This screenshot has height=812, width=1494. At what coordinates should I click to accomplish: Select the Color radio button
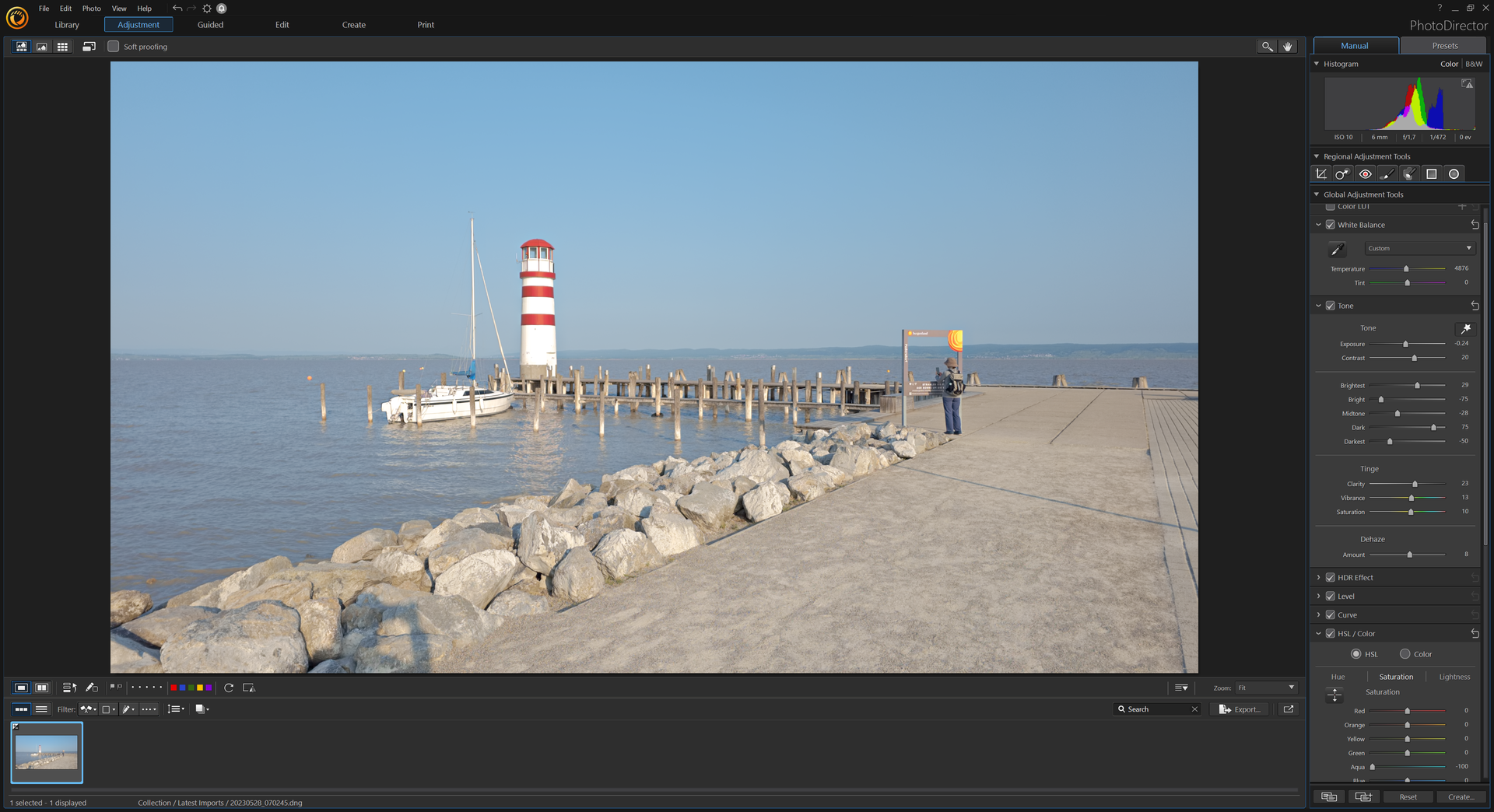click(1405, 654)
